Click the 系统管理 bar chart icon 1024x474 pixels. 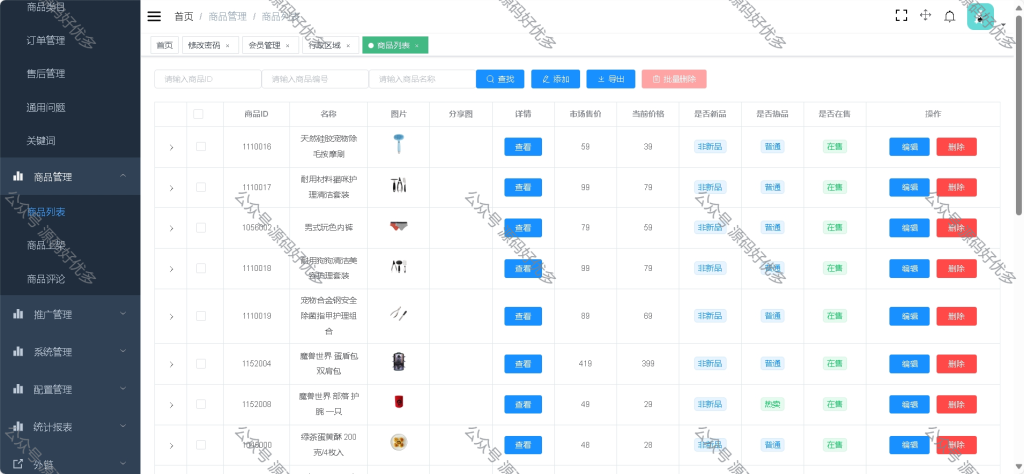point(18,351)
